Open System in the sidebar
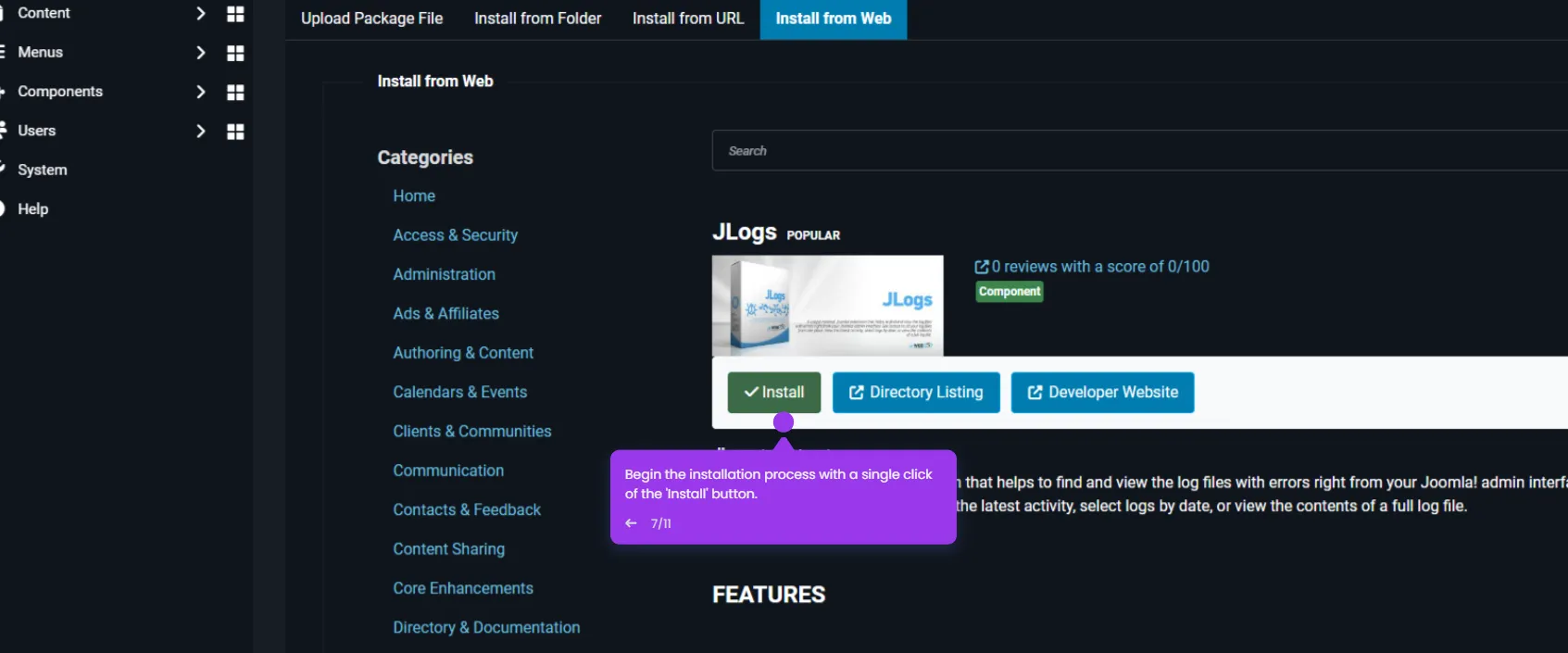The image size is (1568, 653). [43, 170]
